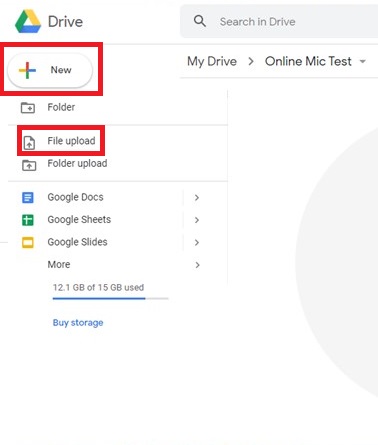The height and width of the screenshot is (445, 378).
Task: Click the search magnifier icon
Action: tap(200, 21)
